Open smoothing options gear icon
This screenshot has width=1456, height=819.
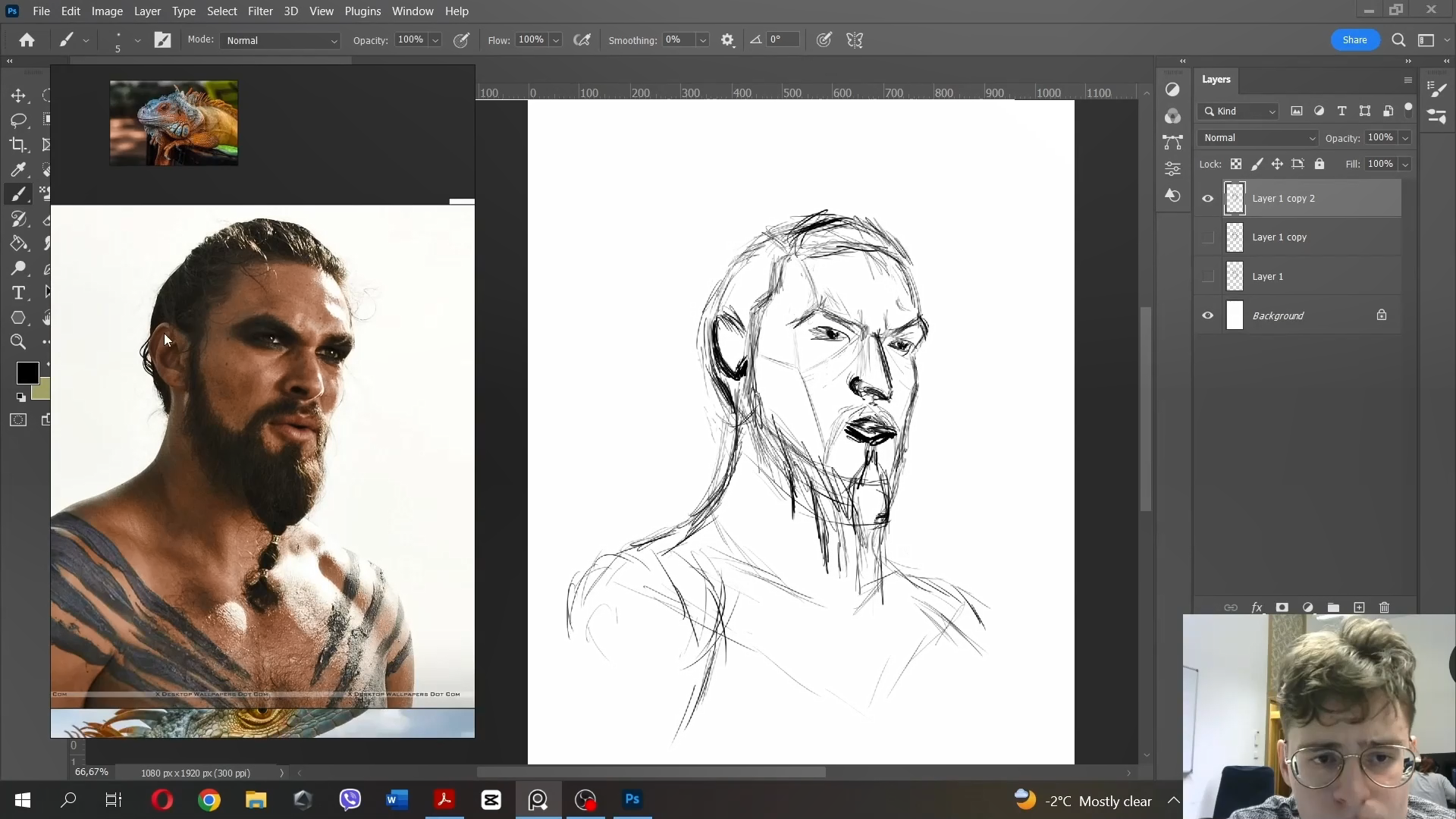click(x=727, y=40)
